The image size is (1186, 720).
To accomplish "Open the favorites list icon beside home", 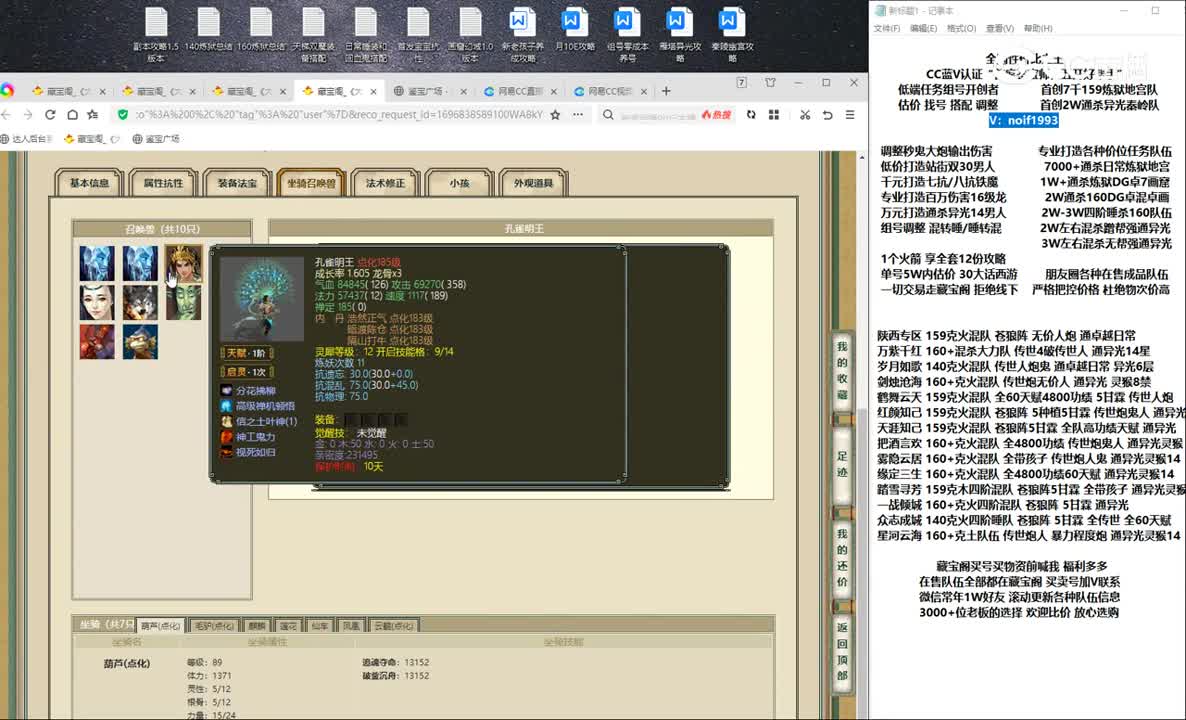I will (x=93, y=115).
